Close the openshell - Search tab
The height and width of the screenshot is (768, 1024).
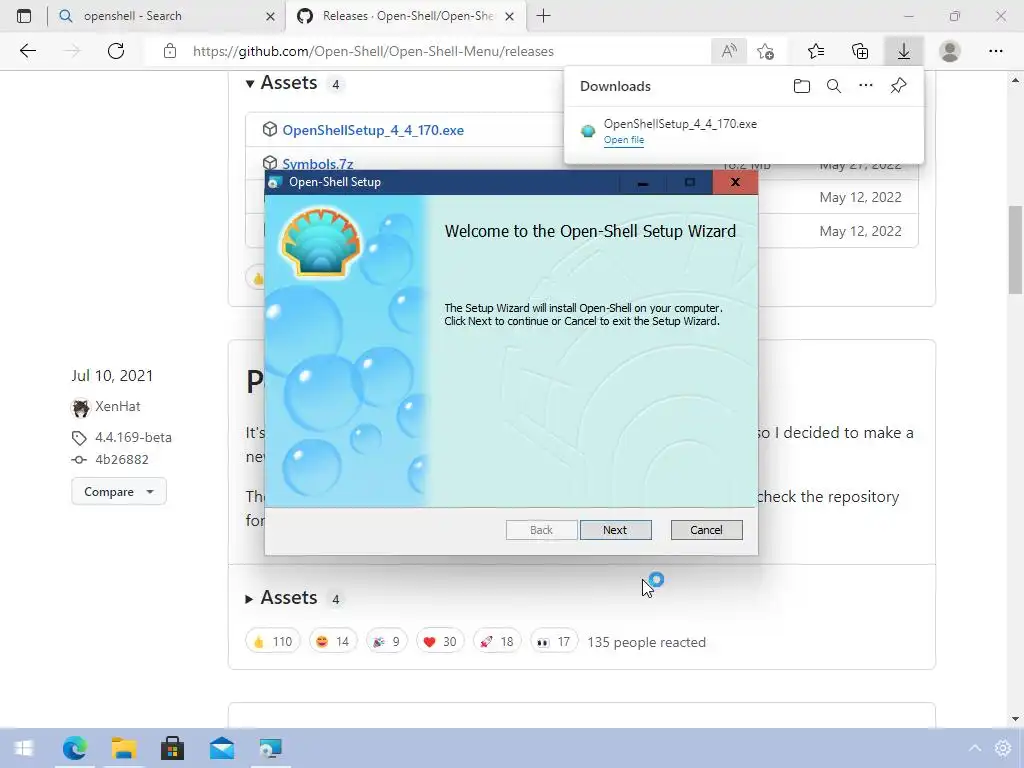pyautogui.click(x=270, y=16)
